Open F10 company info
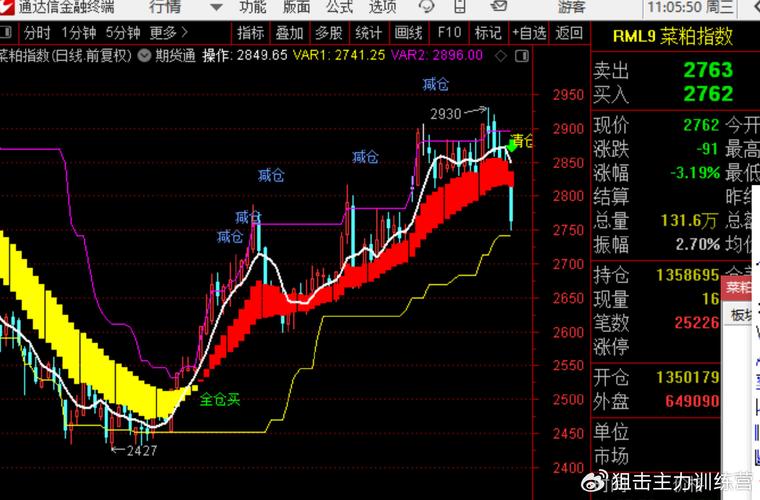760x500 pixels. pos(449,32)
